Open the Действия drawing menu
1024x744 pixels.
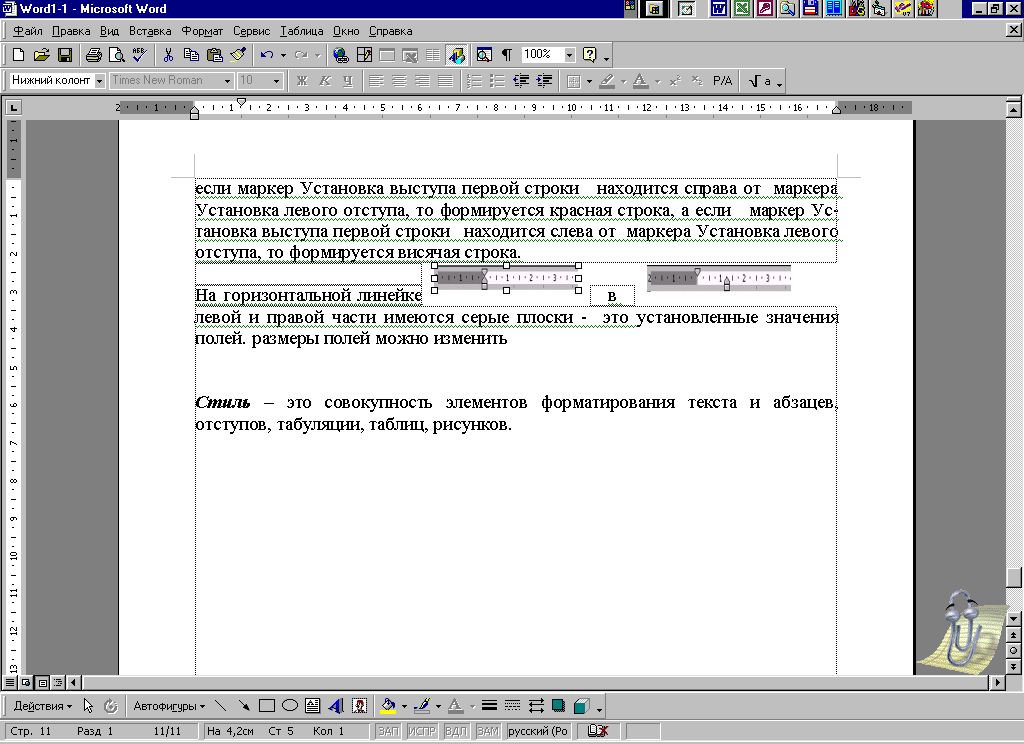coord(42,706)
